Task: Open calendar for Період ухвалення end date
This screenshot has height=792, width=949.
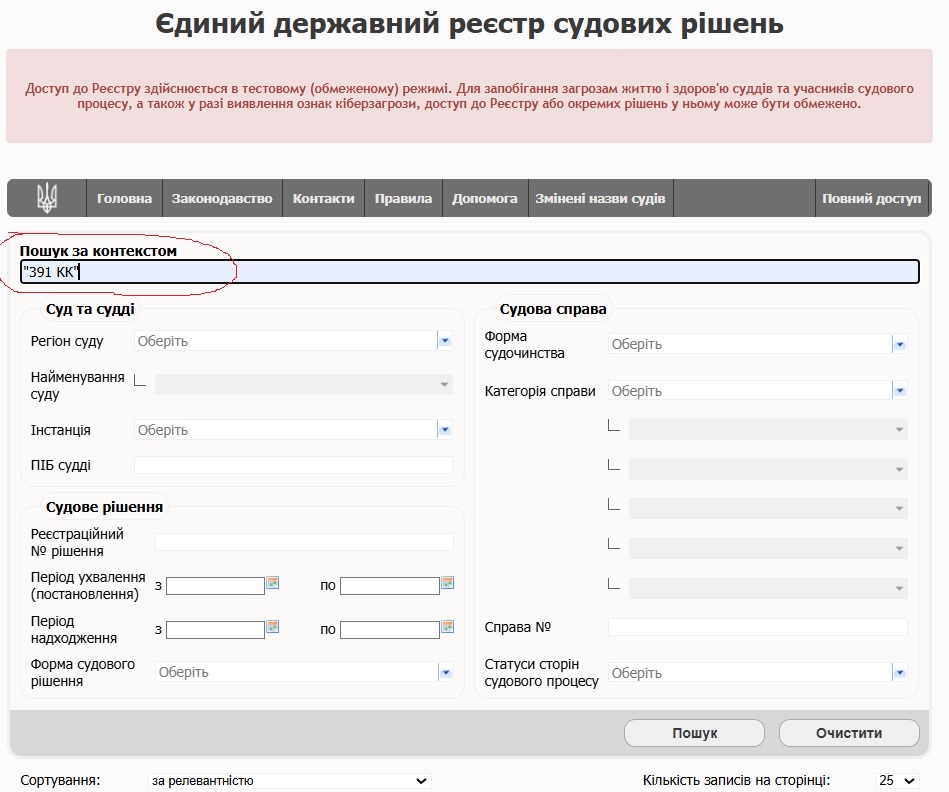Action: point(448,583)
